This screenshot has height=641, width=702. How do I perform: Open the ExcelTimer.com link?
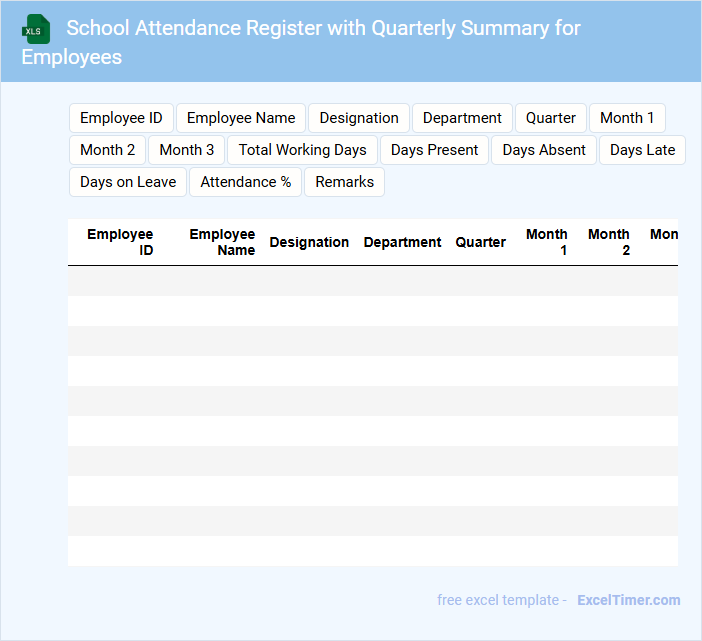629,600
